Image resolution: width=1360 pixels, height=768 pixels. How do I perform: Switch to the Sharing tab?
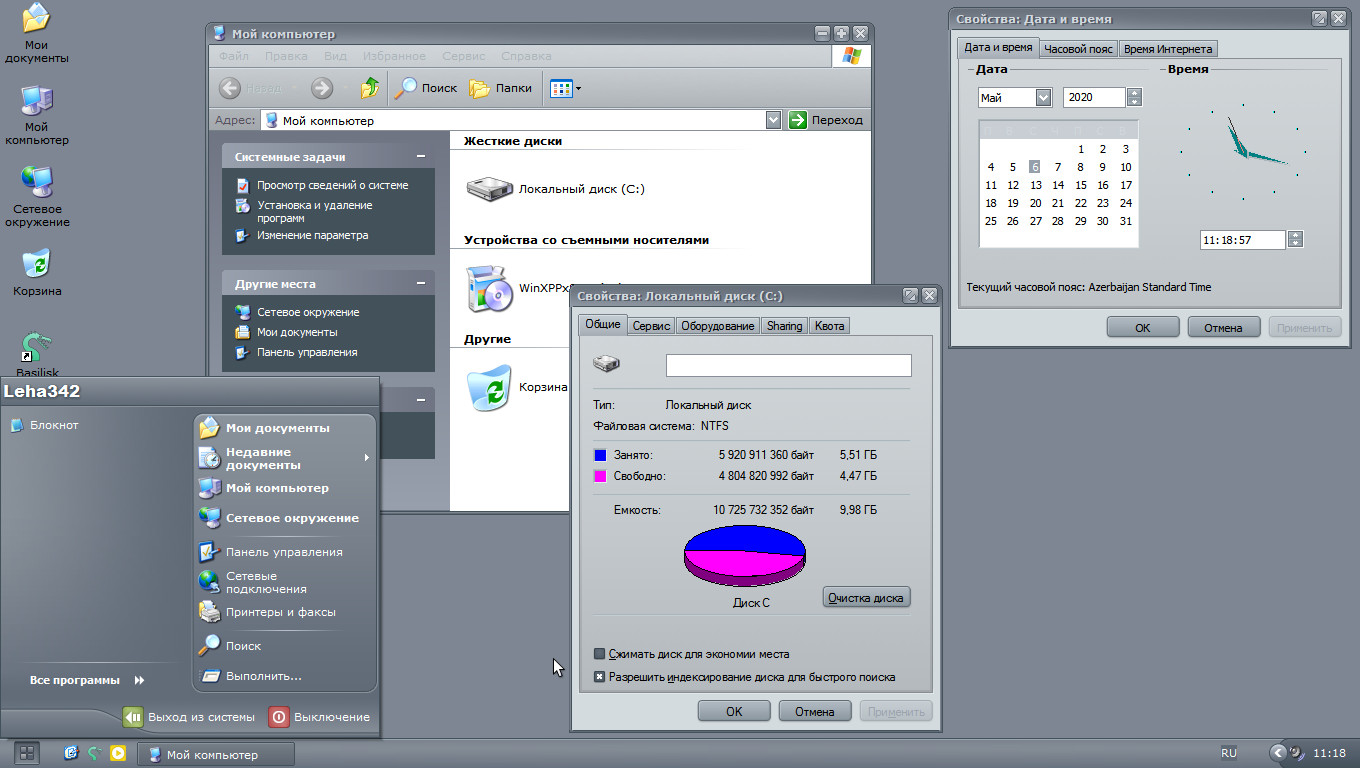point(784,326)
